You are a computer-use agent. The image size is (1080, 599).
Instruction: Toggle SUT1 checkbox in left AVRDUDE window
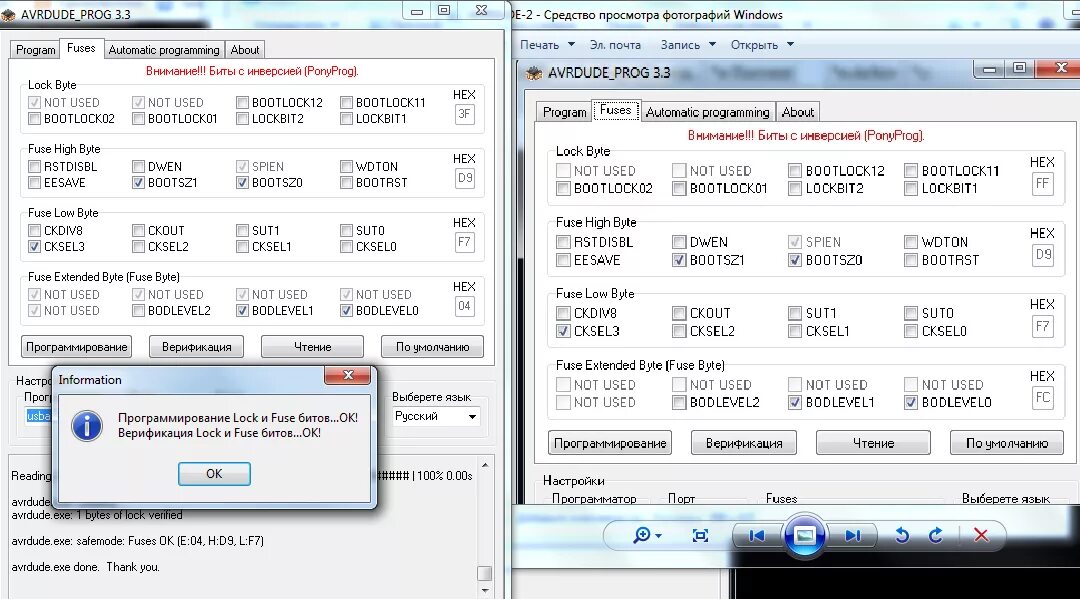point(242,231)
